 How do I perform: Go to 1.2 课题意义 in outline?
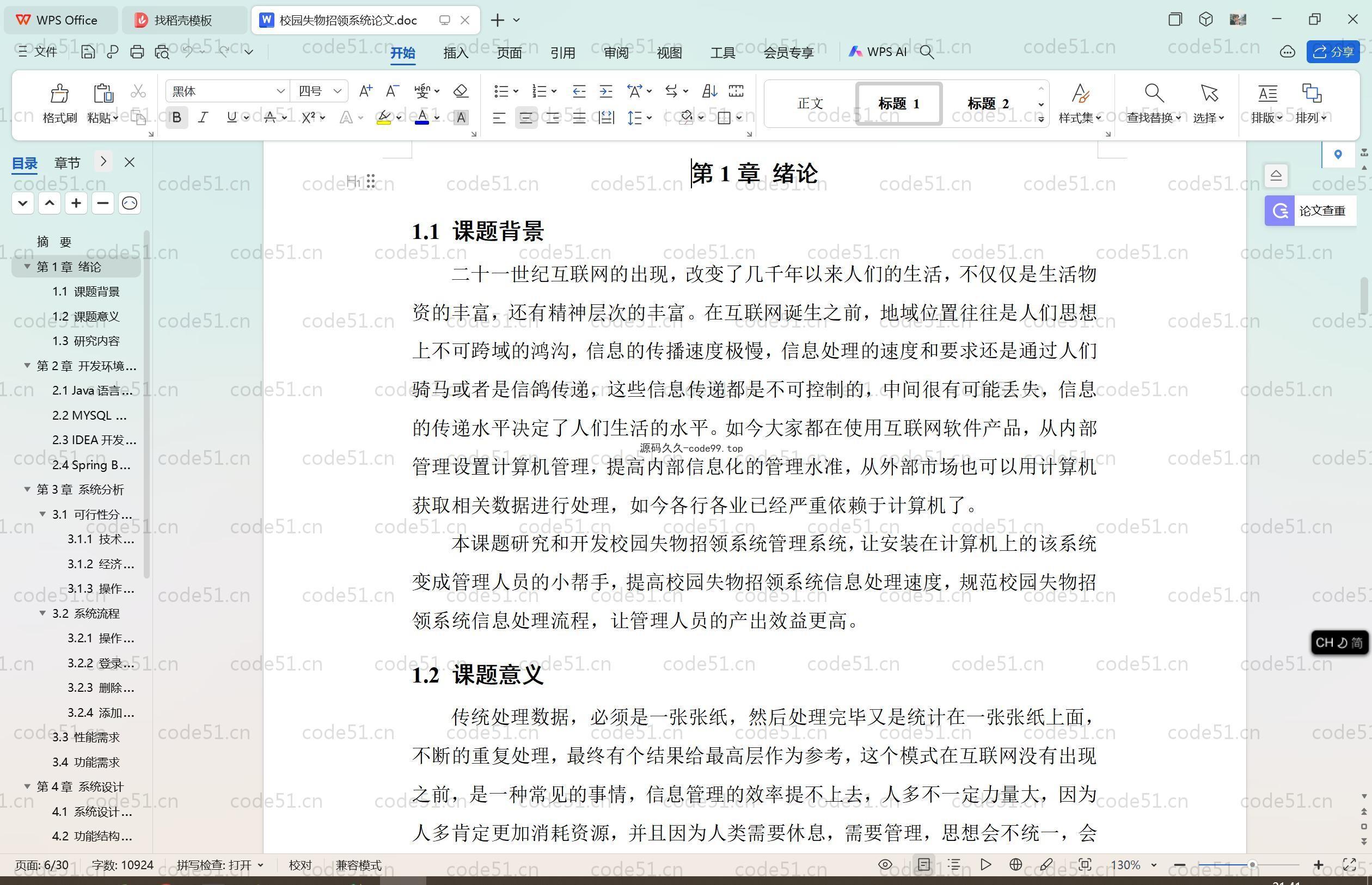(85, 316)
